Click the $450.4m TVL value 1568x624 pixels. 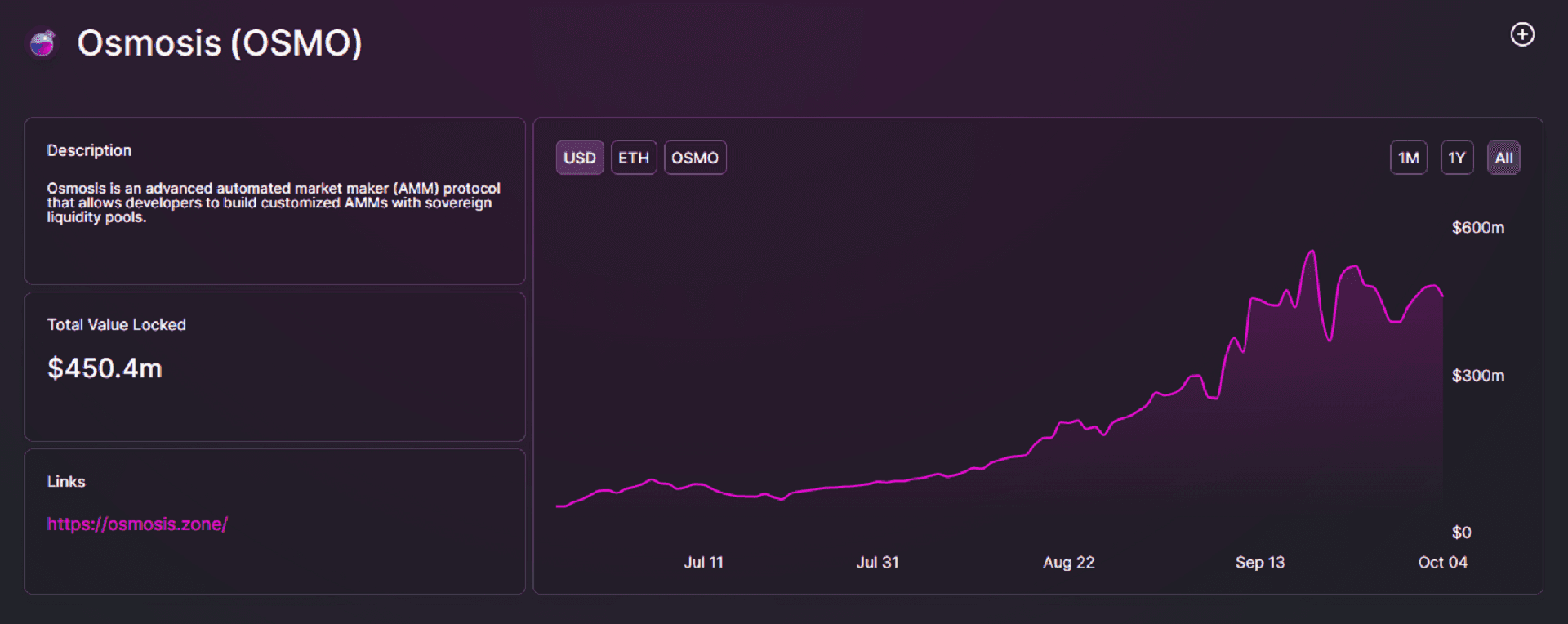coord(105,368)
